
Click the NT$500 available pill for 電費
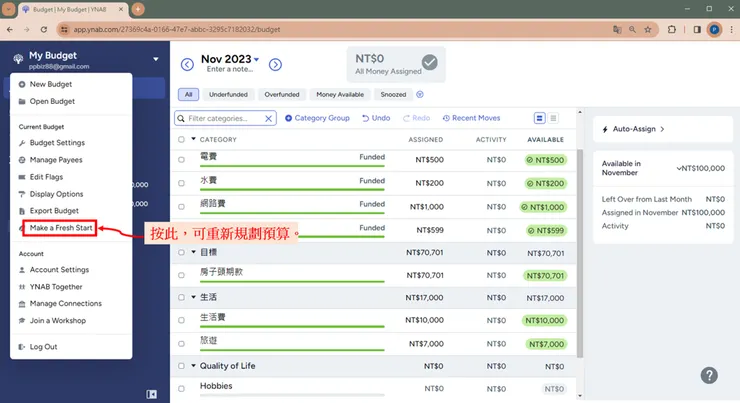click(x=546, y=160)
